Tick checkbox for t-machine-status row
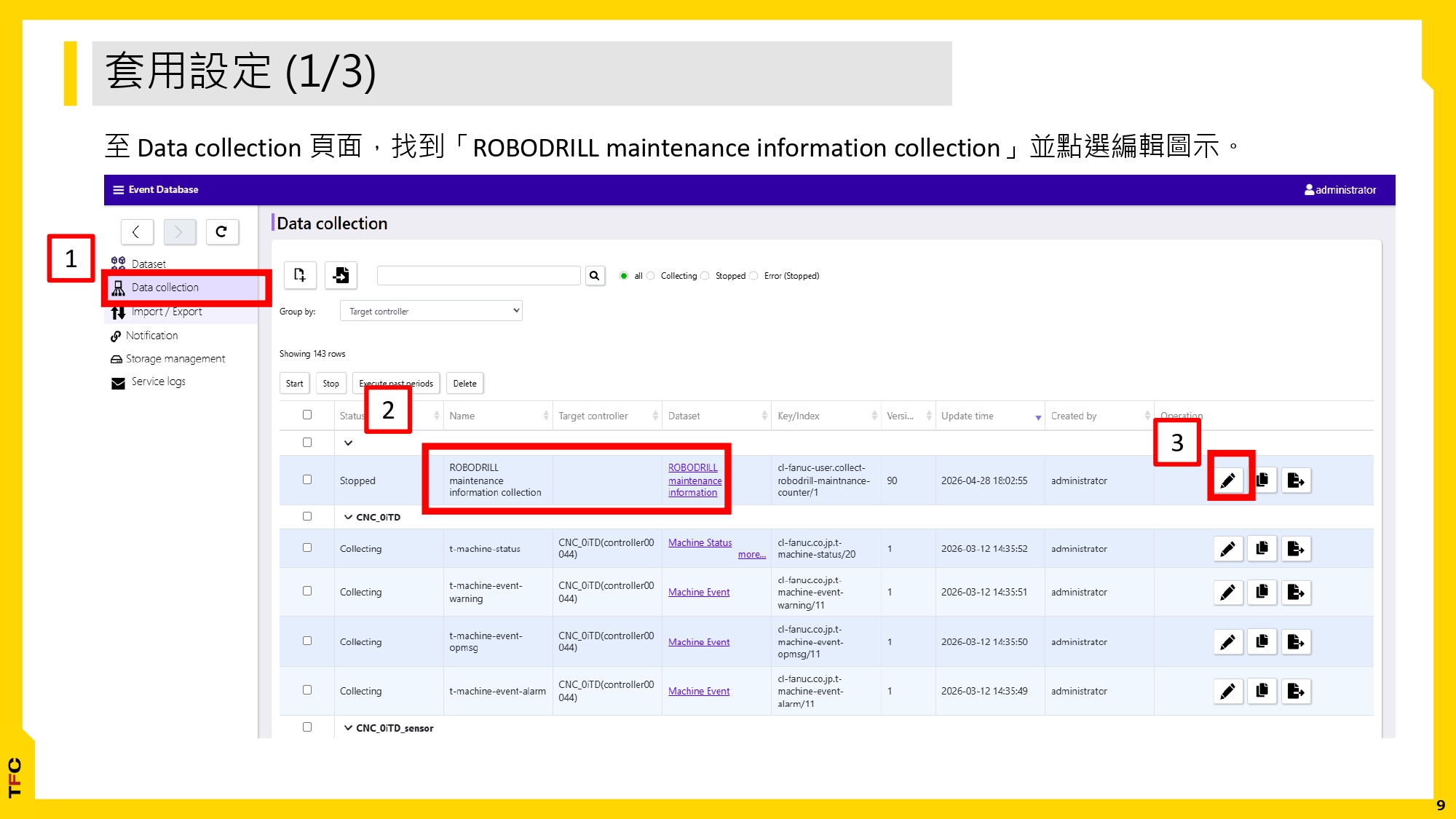This screenshot has width=1456, height=819. (307, 547)
